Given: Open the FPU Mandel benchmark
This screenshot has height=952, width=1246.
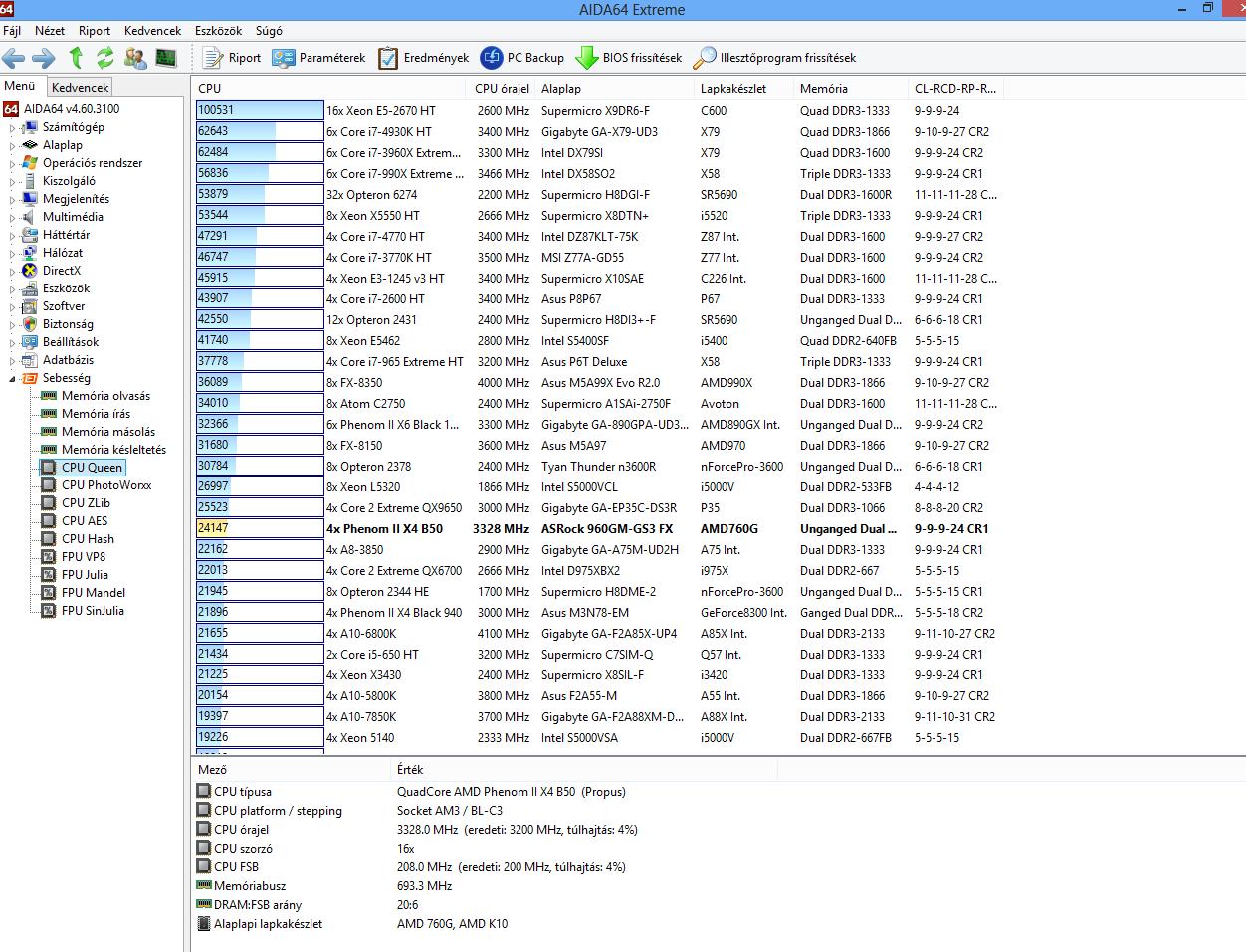Looking at the screenshot, I should (94, 593).
